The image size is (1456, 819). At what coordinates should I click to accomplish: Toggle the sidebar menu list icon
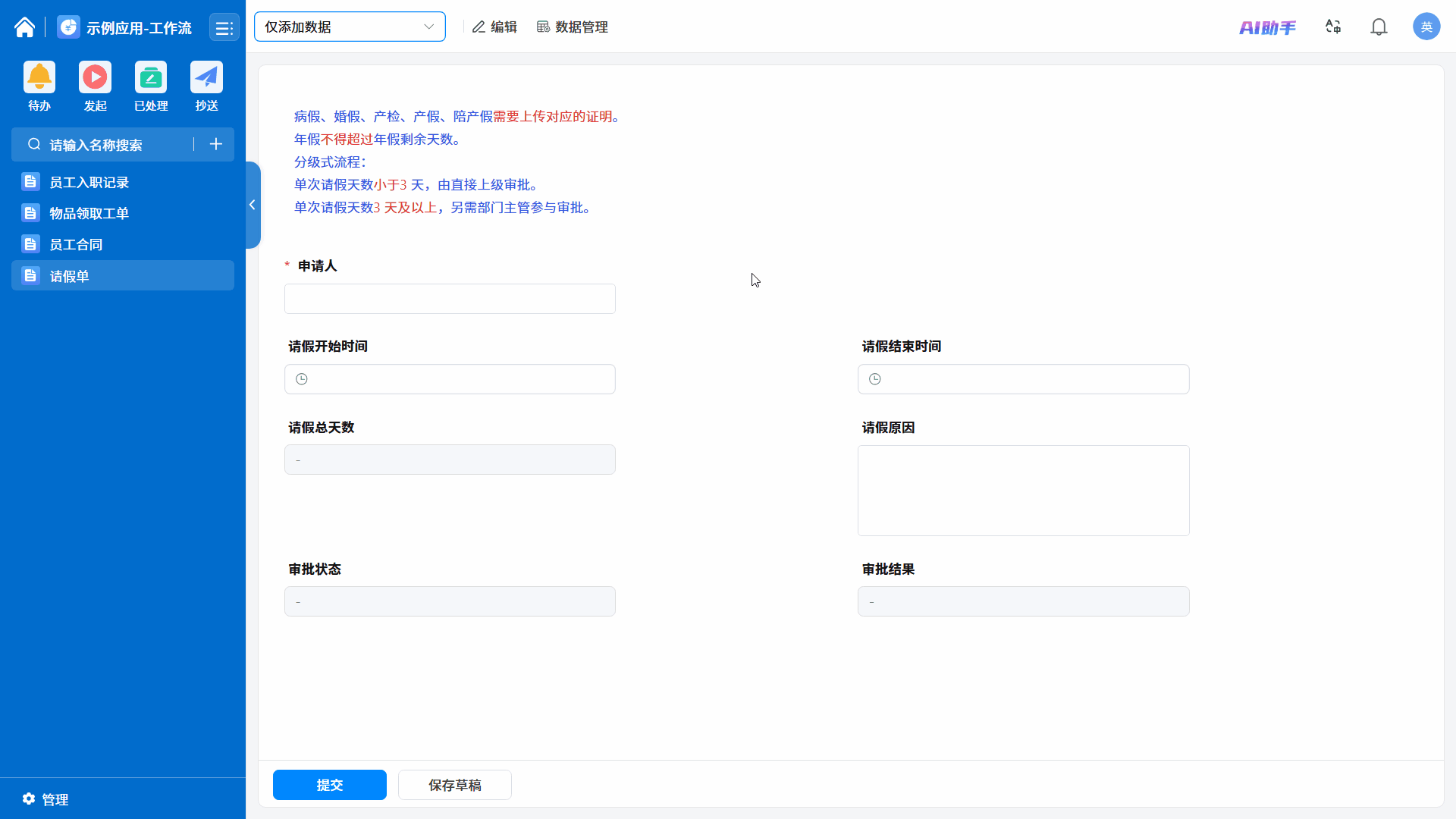coord(224,28)
